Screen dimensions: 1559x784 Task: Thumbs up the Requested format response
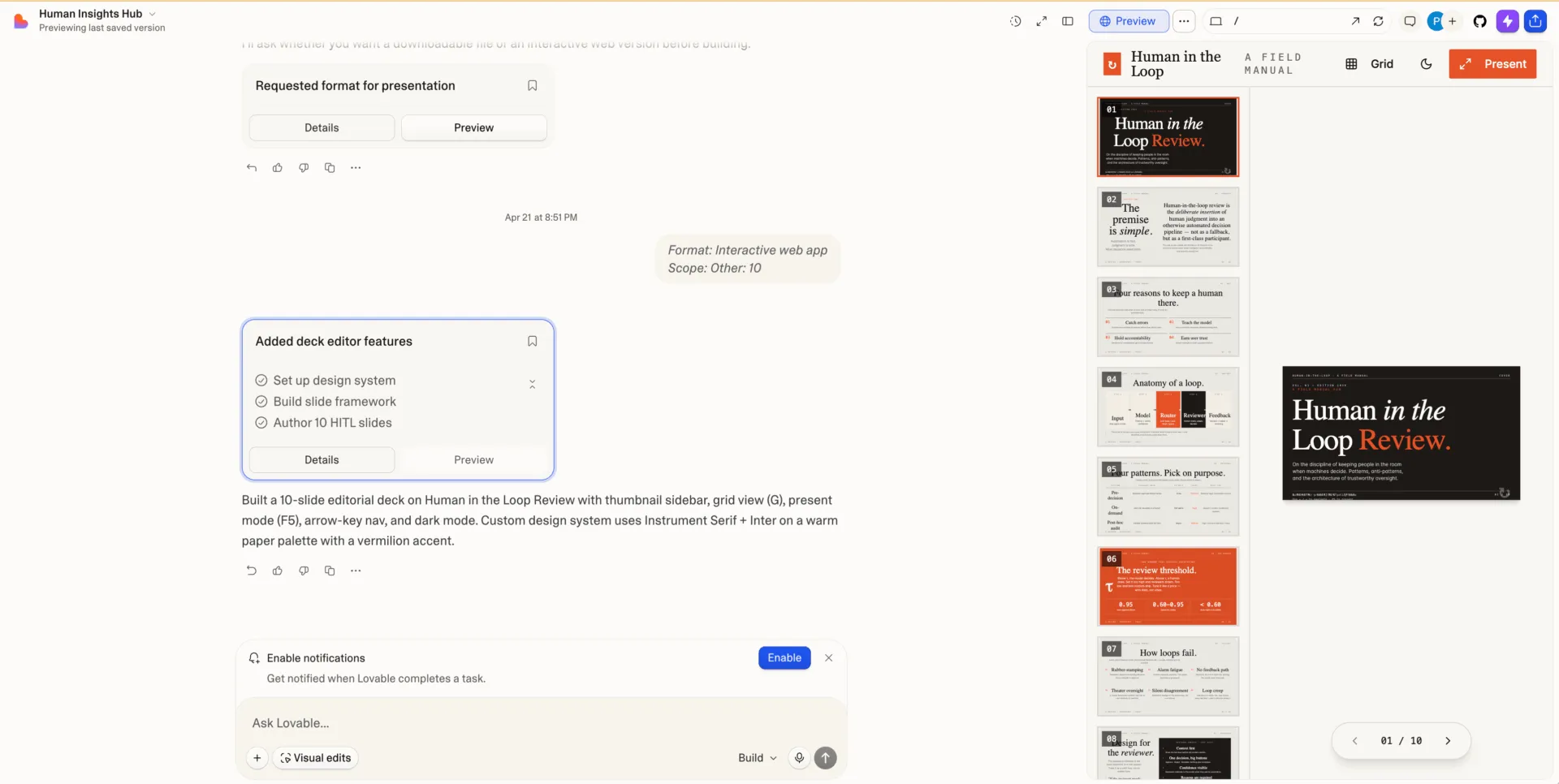tap(278, 167)
